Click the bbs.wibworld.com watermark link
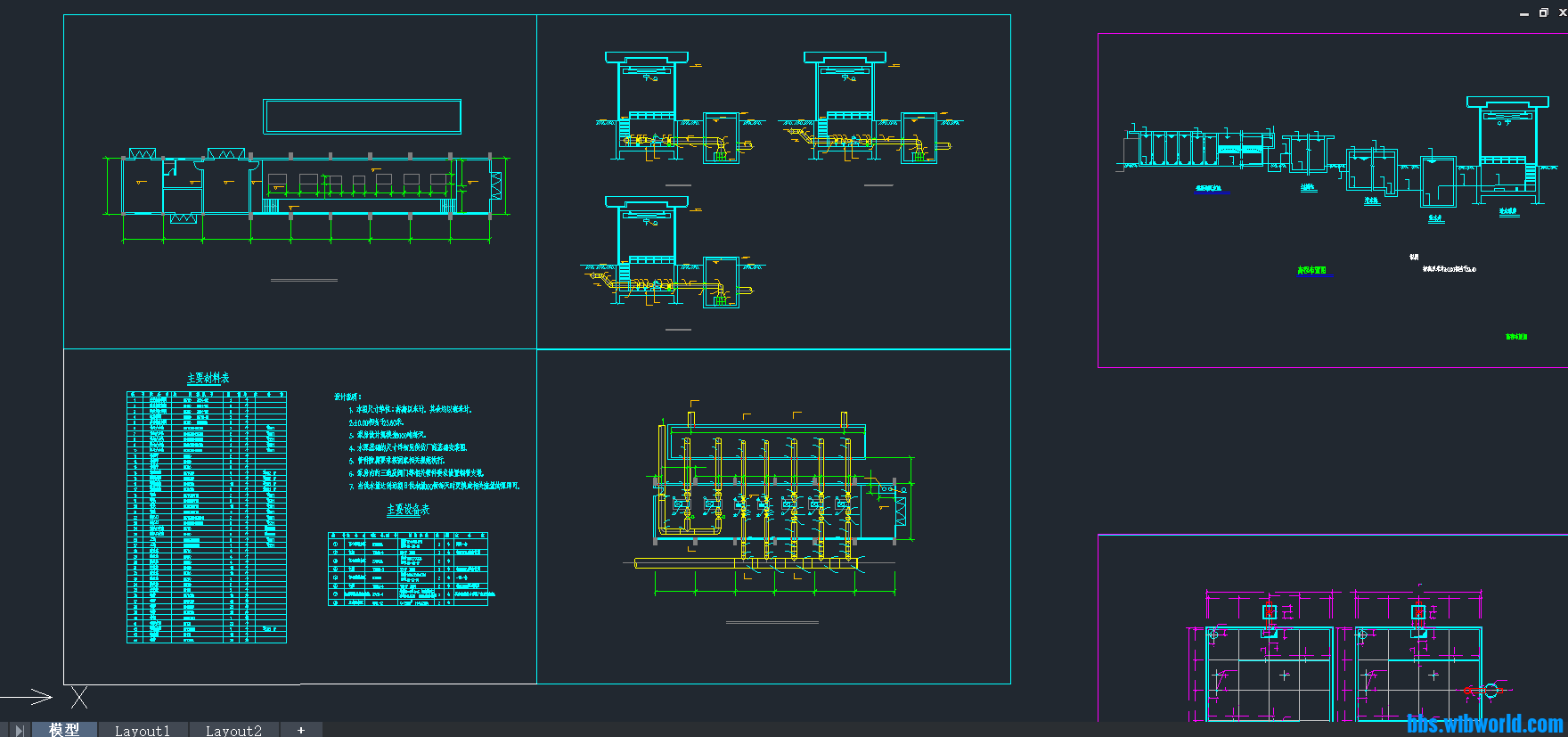Screen dimensions: 1568x737 point(1484,725)
